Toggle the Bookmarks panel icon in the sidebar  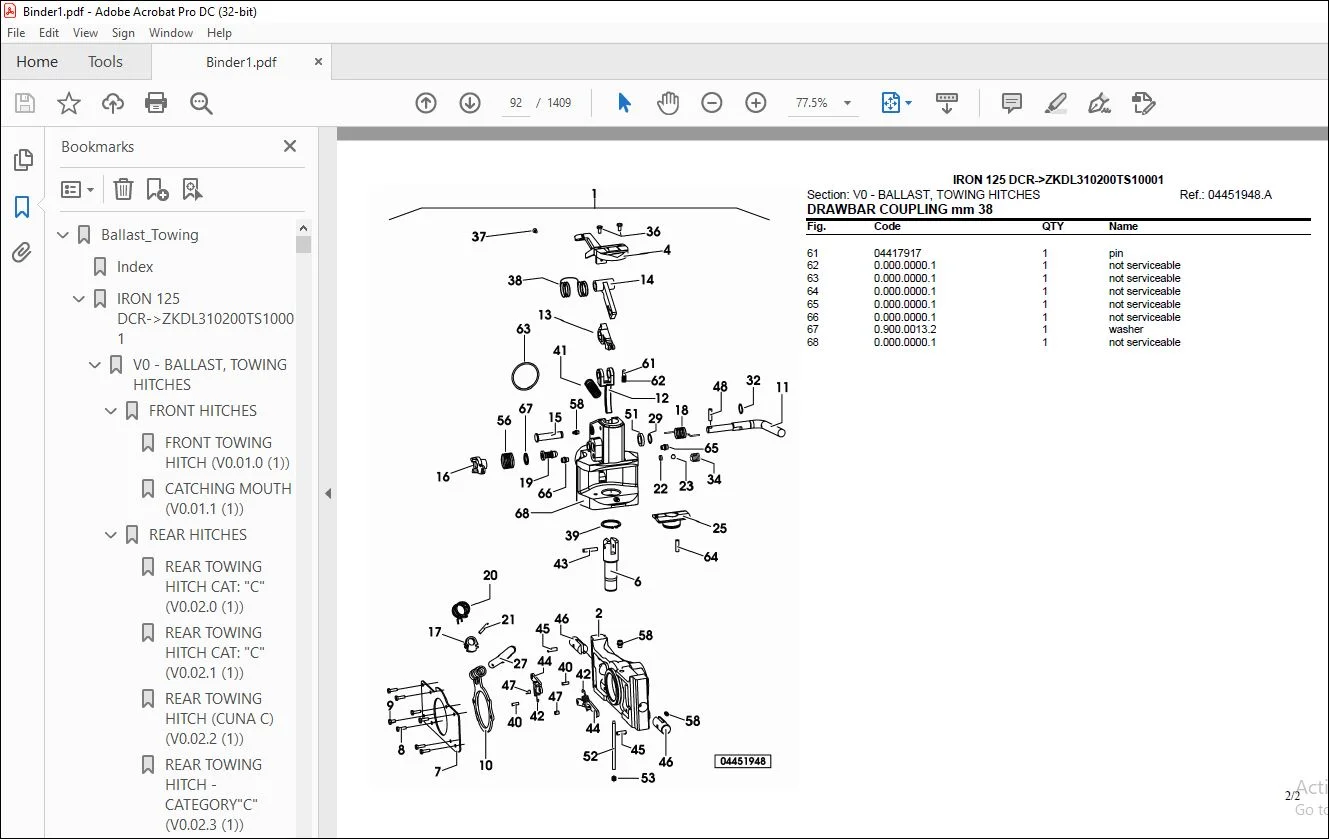click(22, 207)
